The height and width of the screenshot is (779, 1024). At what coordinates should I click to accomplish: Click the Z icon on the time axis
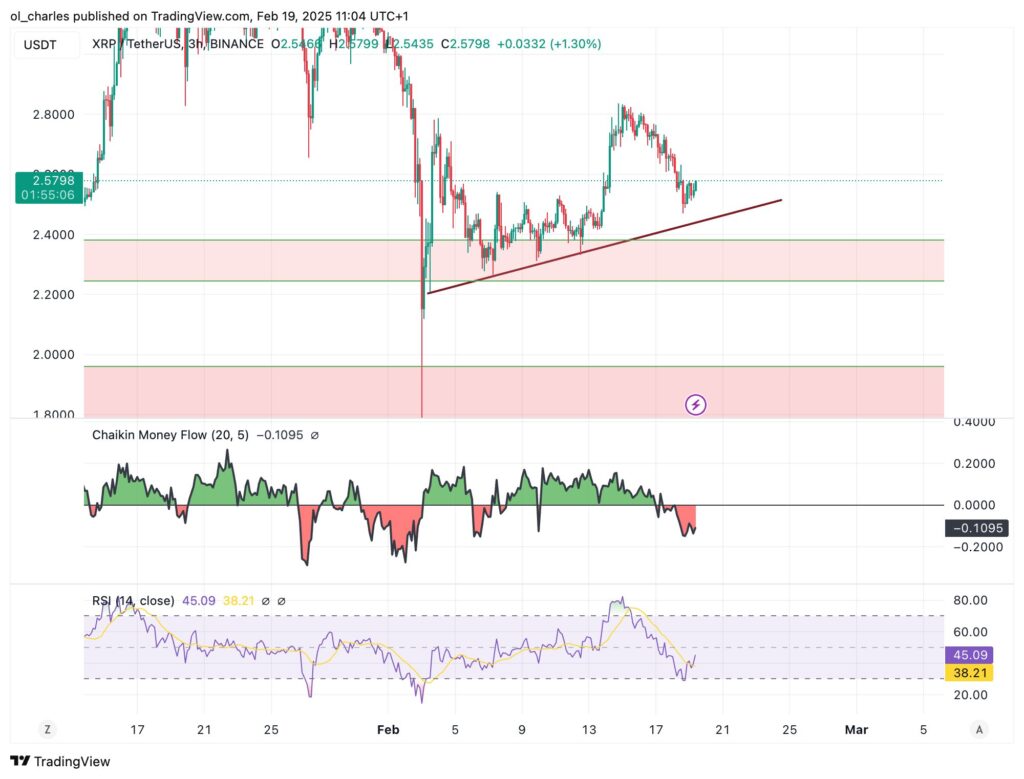pos(47,730)
